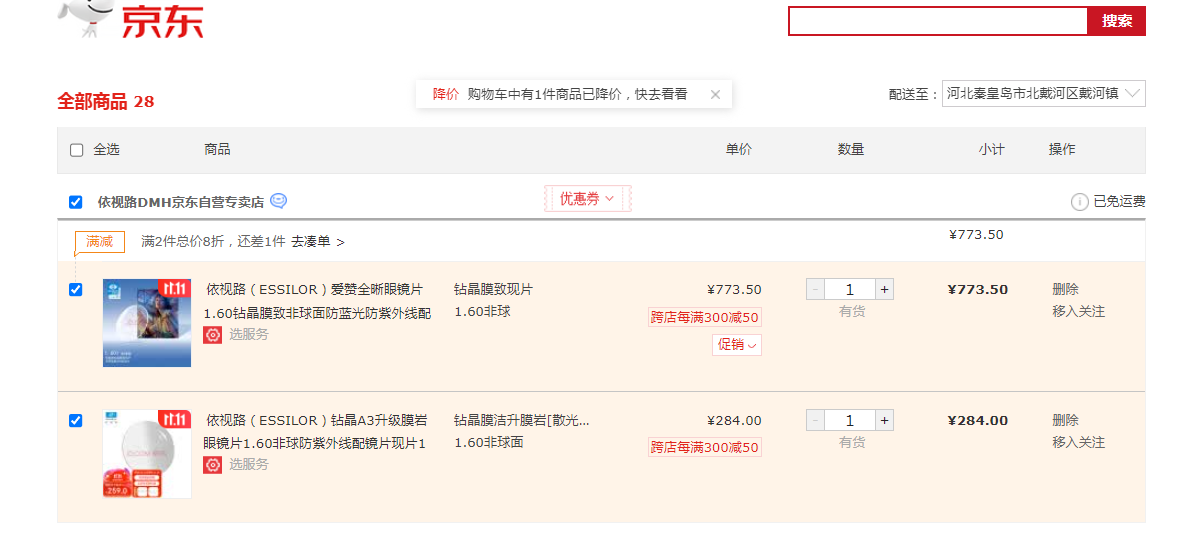
Task: Click 选服务 gear icon for 钻晶A3 lens
Action: click(x=213, y=465)
